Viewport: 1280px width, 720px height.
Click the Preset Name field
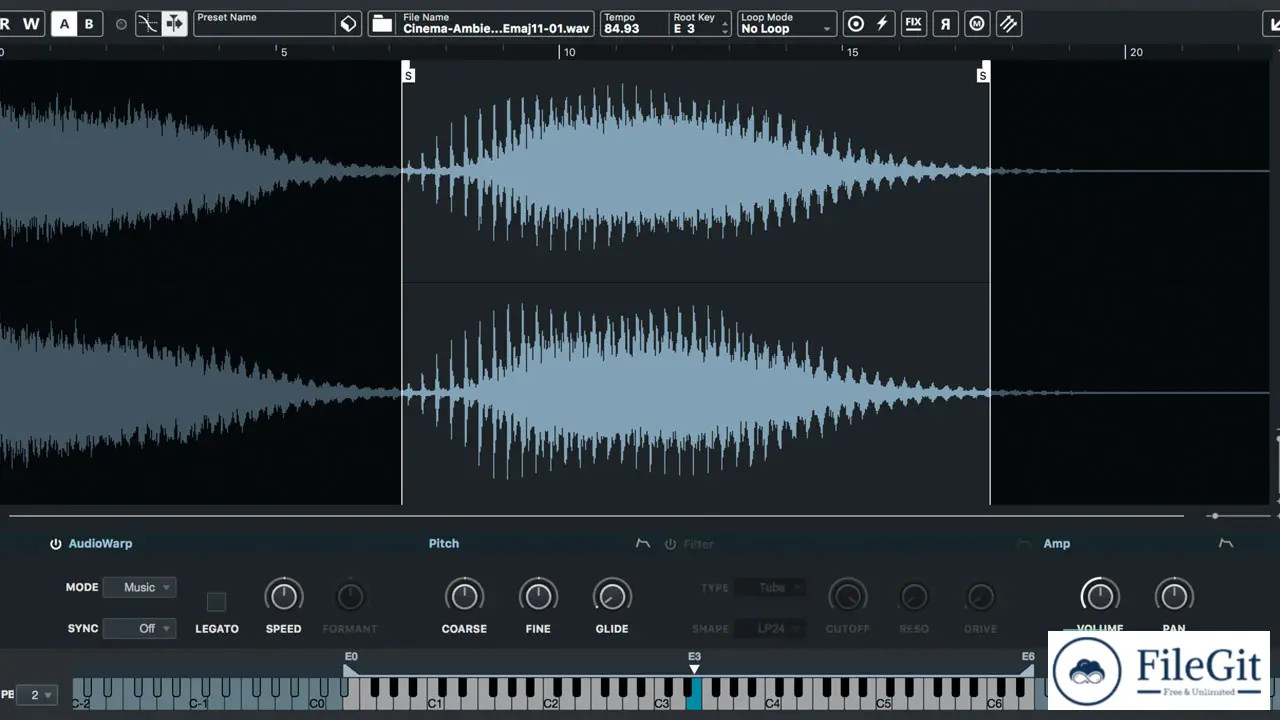coord(264,24)
